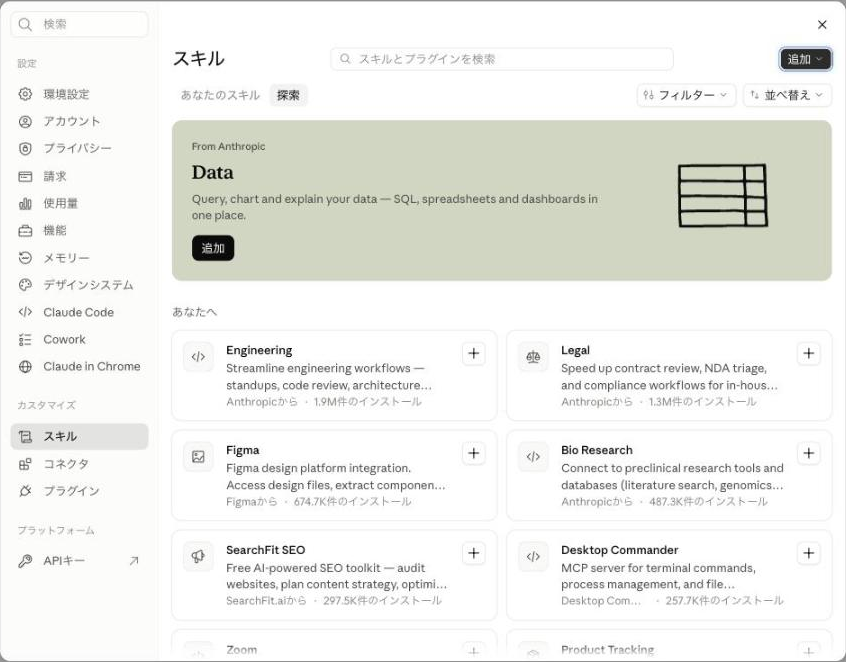The width and height of the screenshot is (846, 662).
Task: Click the "674.7K件のインストール" text
Action: tap(352, 502)
